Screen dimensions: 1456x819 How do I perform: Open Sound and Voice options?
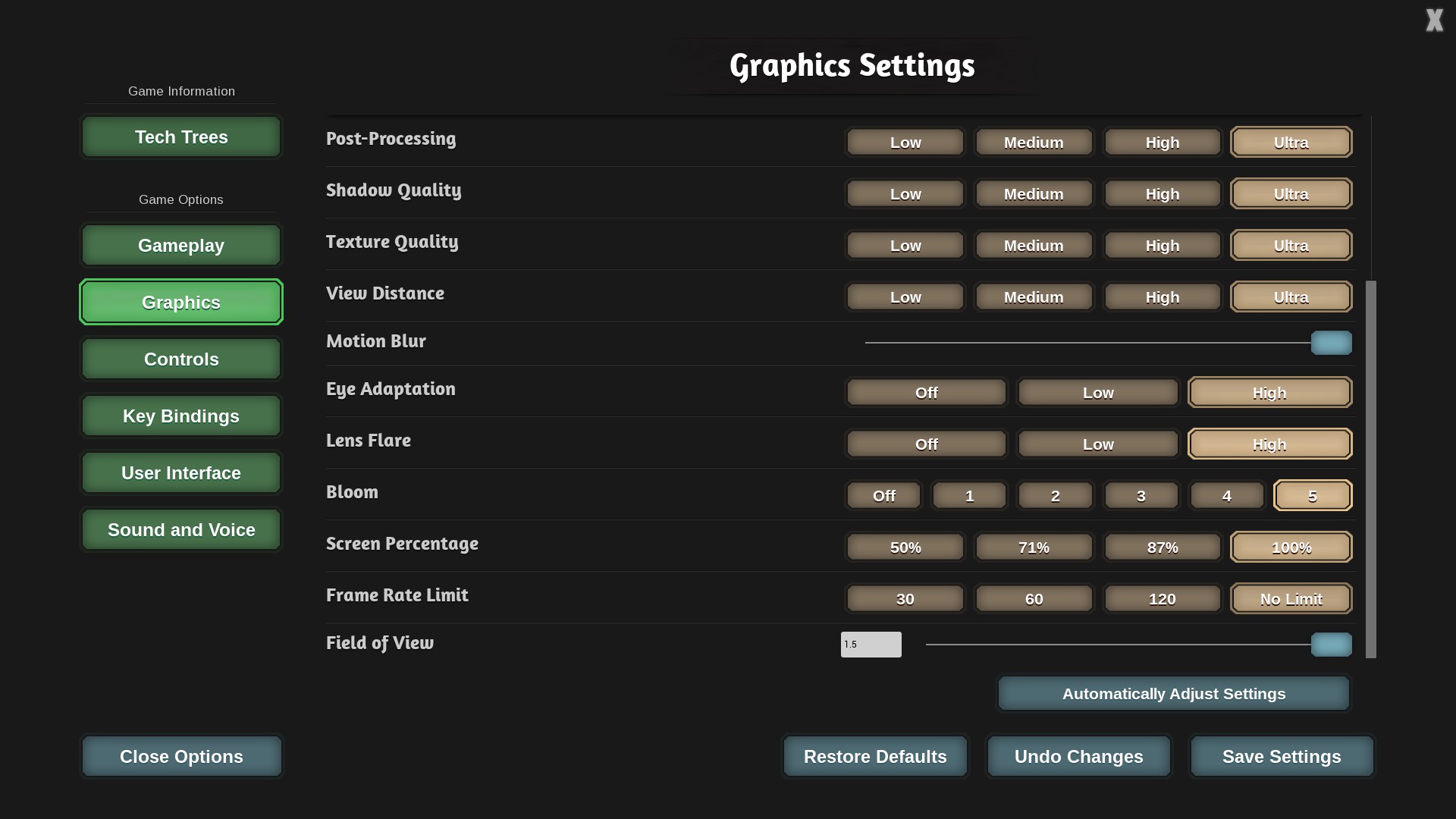coord(181,530)
